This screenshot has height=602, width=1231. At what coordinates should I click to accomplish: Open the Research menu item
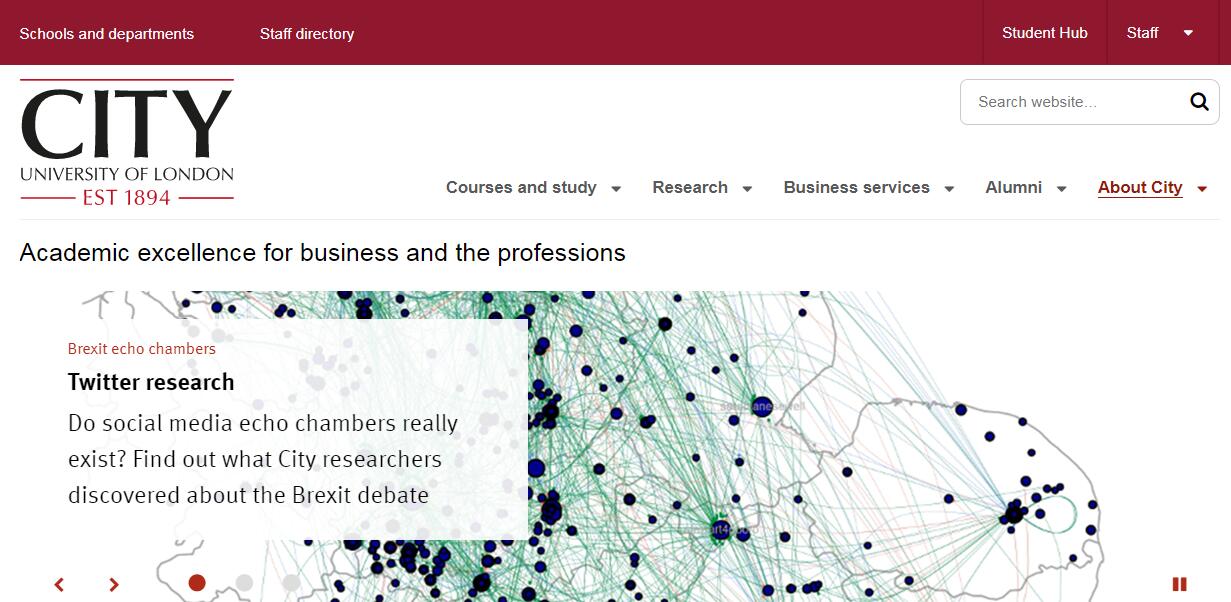click(689, 188)
